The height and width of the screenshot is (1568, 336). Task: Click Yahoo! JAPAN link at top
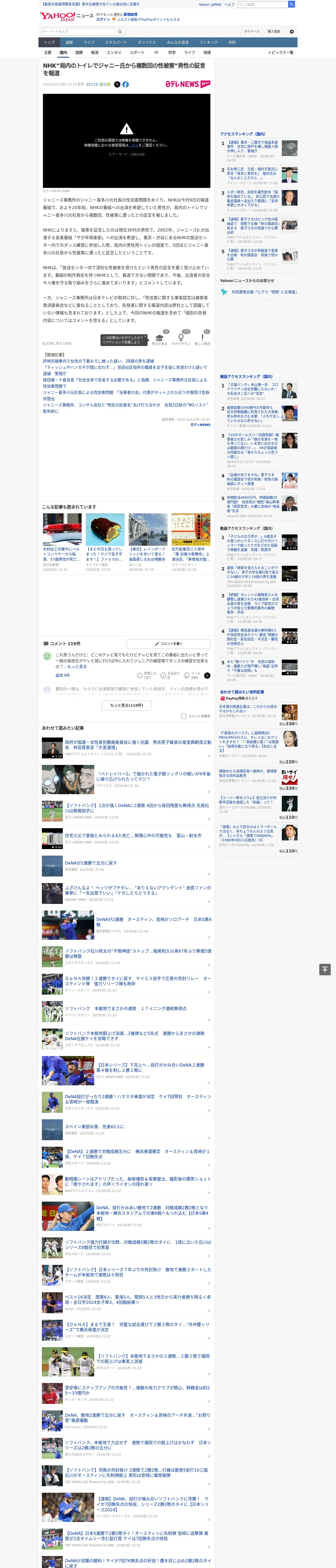[210, 4]
